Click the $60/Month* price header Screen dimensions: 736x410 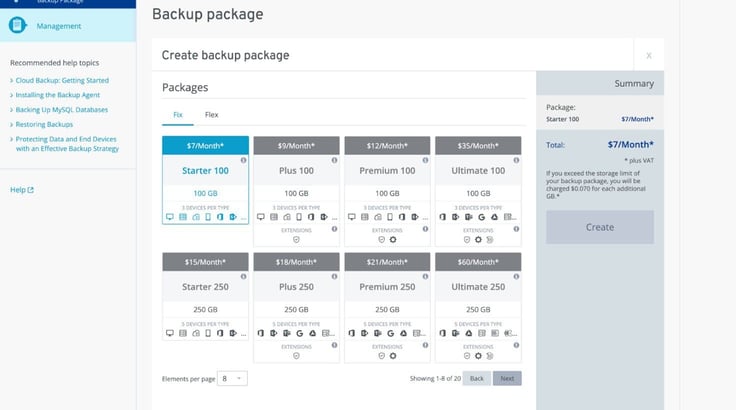[x=478, y=262]
